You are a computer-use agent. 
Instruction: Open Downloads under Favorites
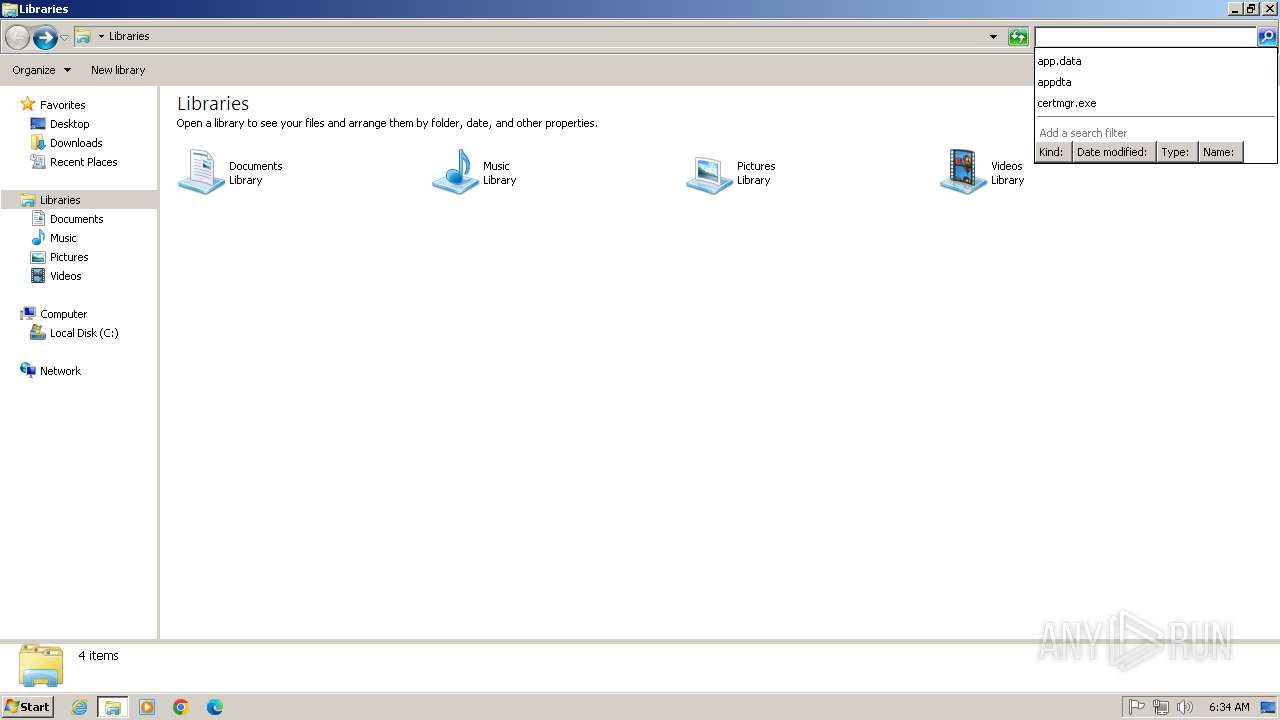click(x=76, y=143)
